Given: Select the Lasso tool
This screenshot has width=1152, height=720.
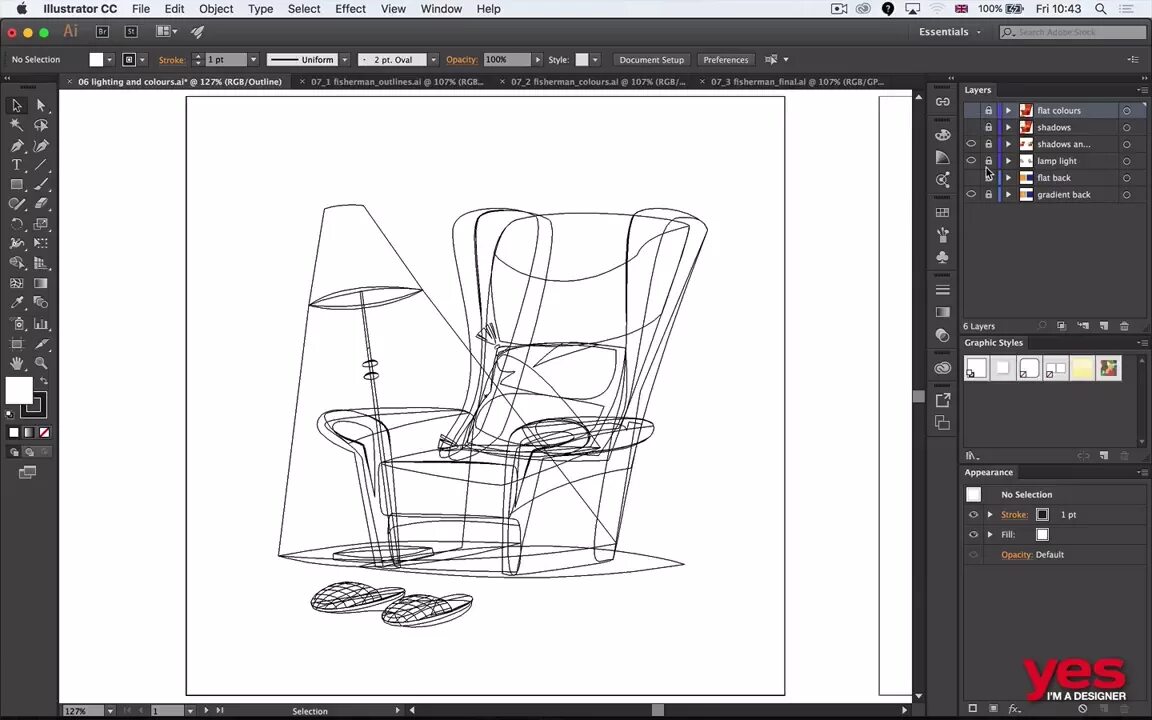Looking at the screenshot, I should click(41, 126).
